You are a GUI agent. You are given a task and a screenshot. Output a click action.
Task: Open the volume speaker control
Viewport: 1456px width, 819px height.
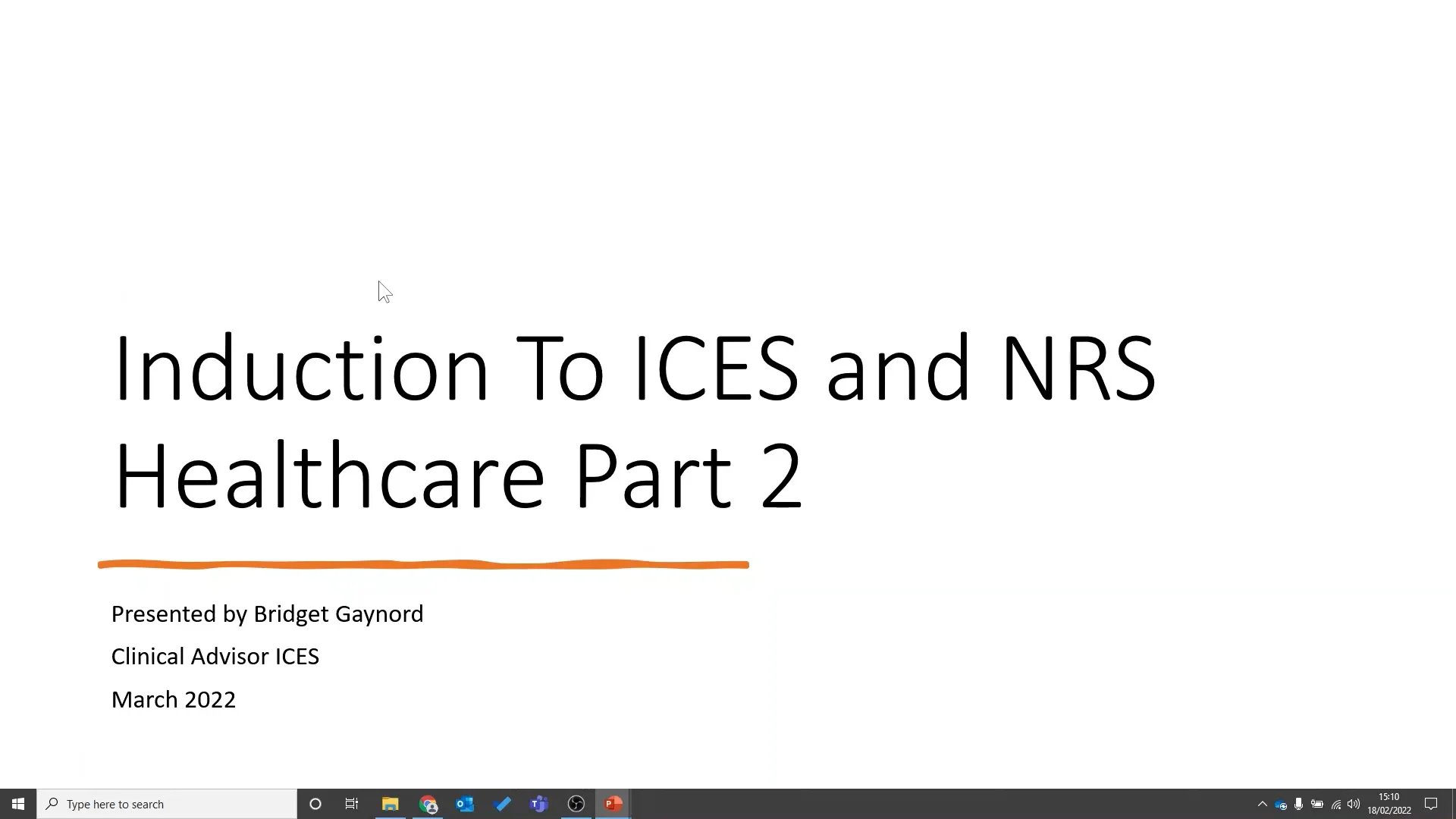(1354, 804)
